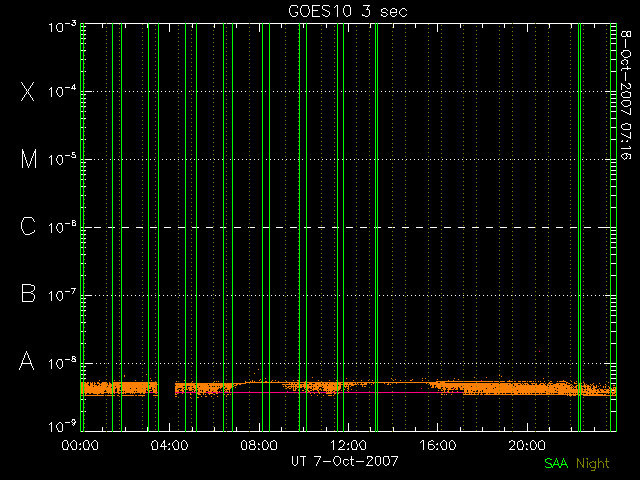This screenshot has width=640, height=480.
Task: Click the 10^-7 y-axis tick label
Action: (x=62, y=294)
